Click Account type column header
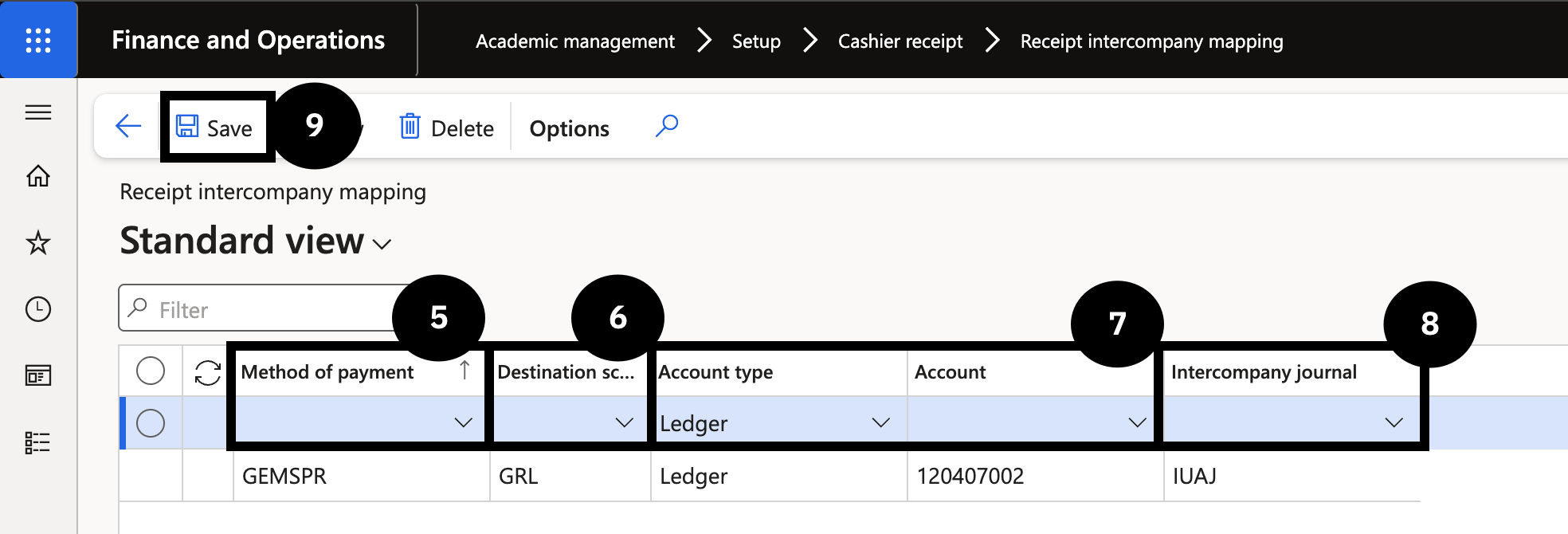The image size is (1568, 534). pyautogui.click(x=715, y=372)
